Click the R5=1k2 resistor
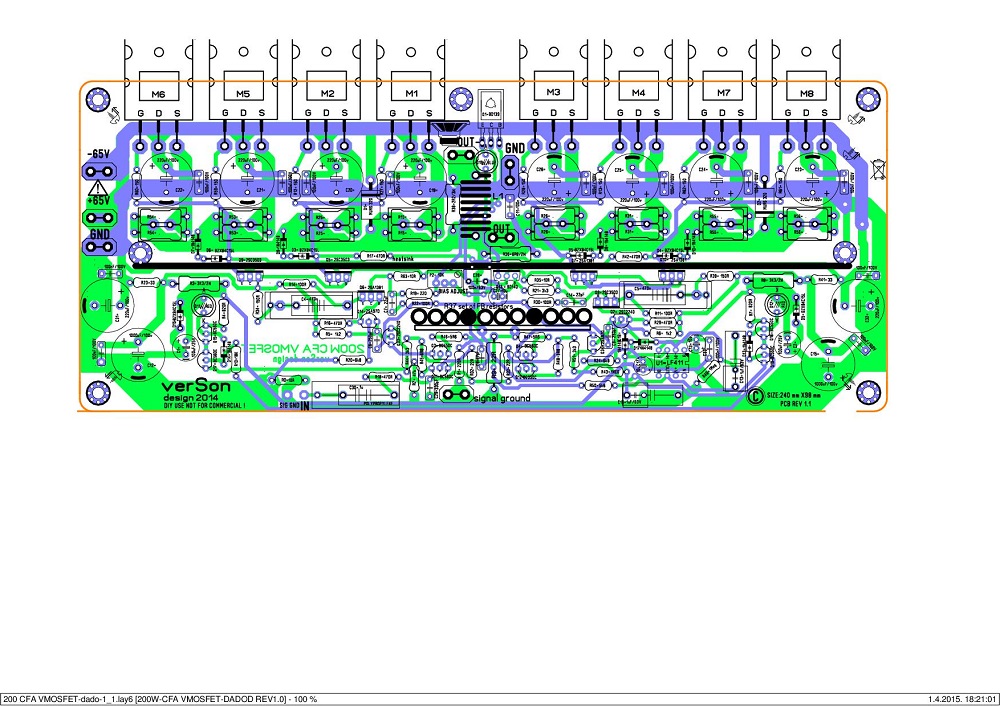 (333, 334)
